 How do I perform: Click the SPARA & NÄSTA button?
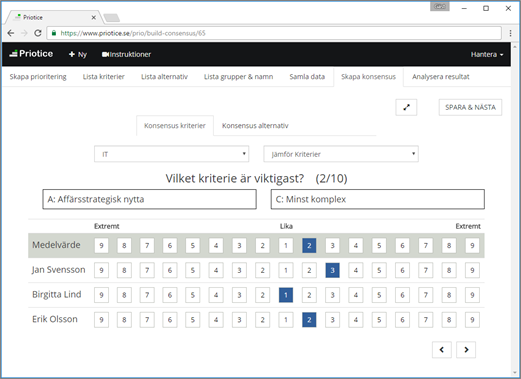pyautogui.click(x=470, y=107)
